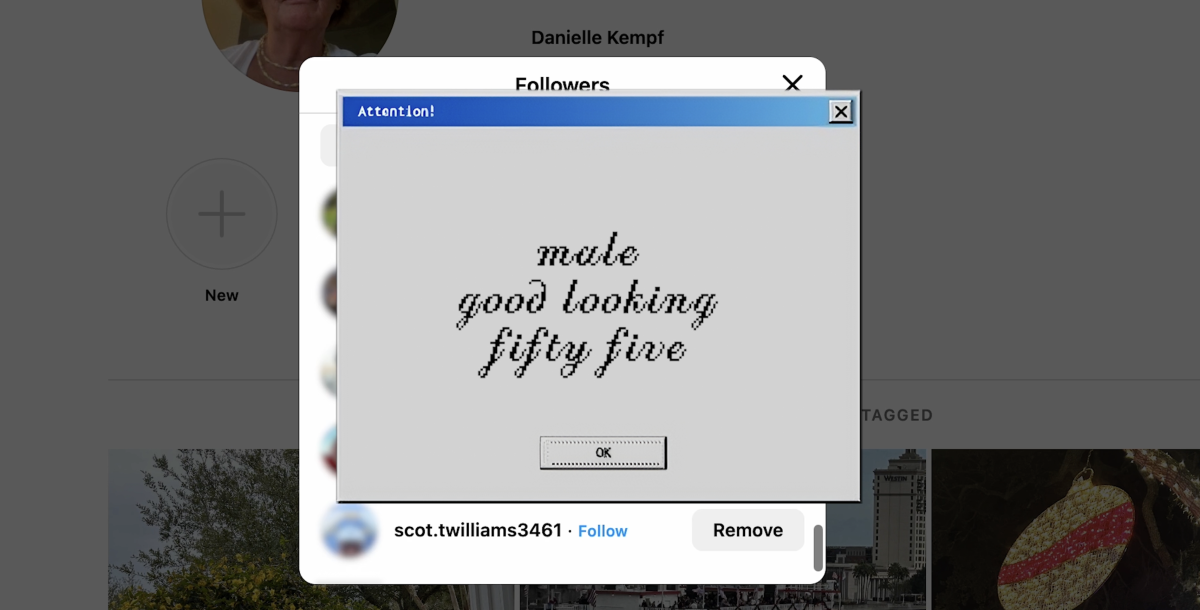
Task: Follow scot.twilliams3461 back
Action: [x=603, y=531]
